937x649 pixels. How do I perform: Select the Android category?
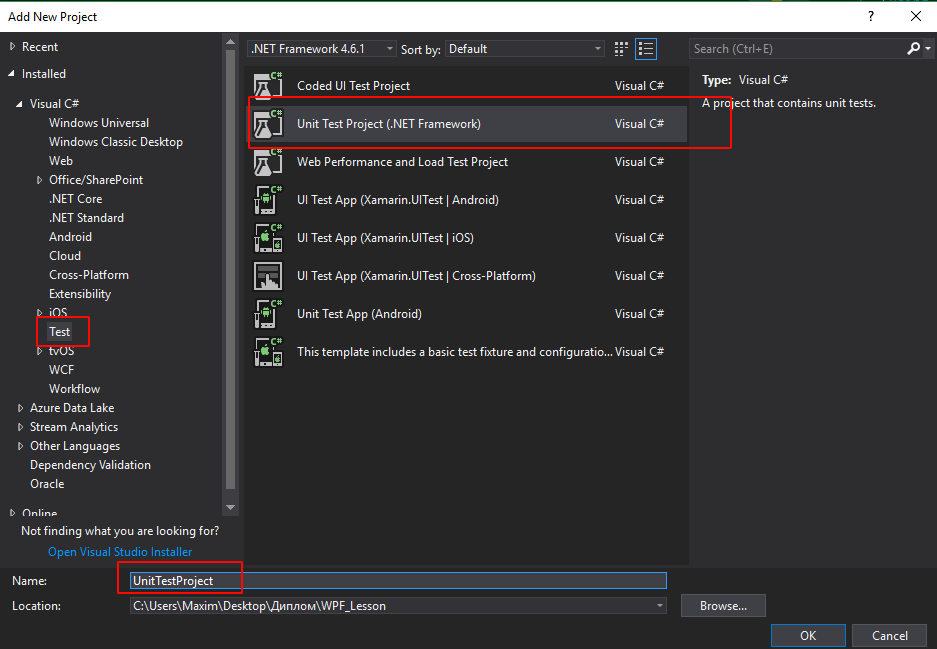click(71, 237)
